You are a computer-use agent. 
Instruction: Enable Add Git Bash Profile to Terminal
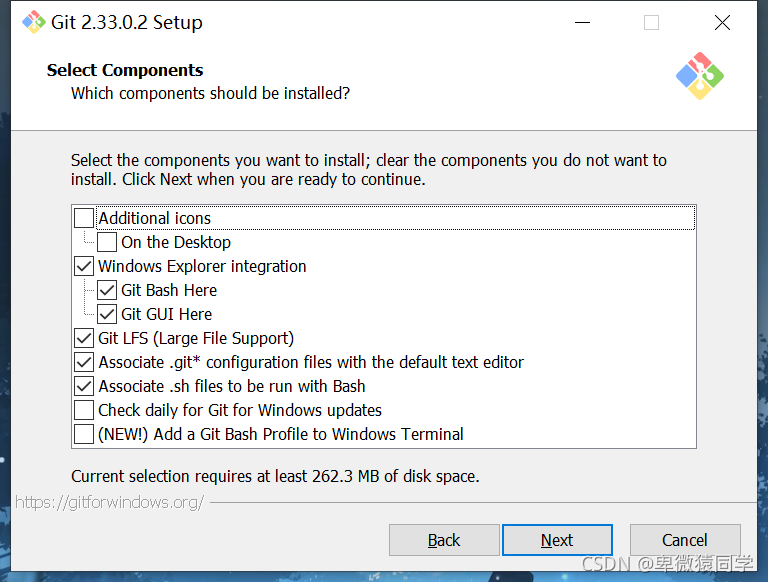(84, 434)
